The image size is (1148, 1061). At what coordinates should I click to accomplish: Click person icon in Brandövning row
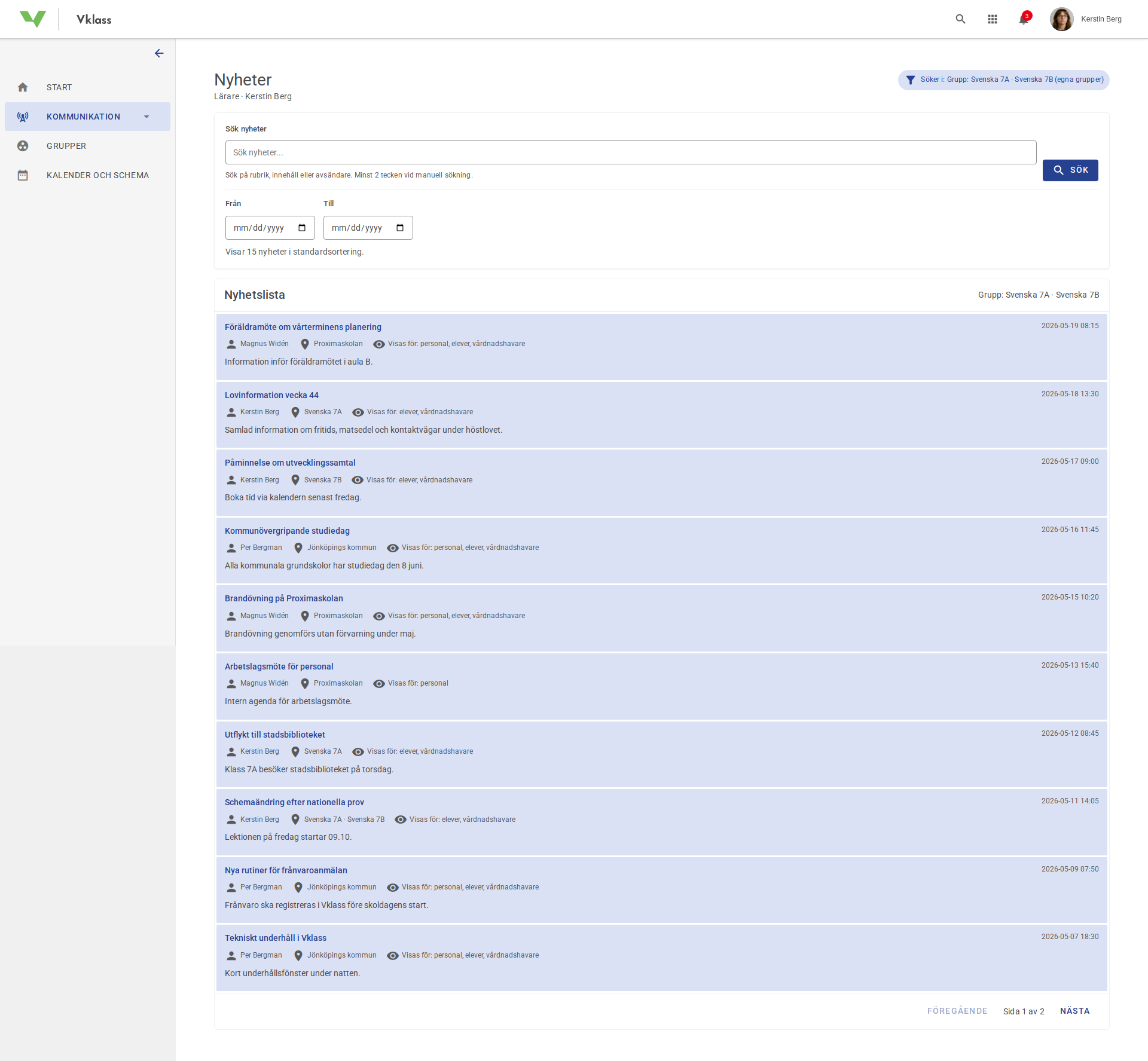(x=231, y=616)
